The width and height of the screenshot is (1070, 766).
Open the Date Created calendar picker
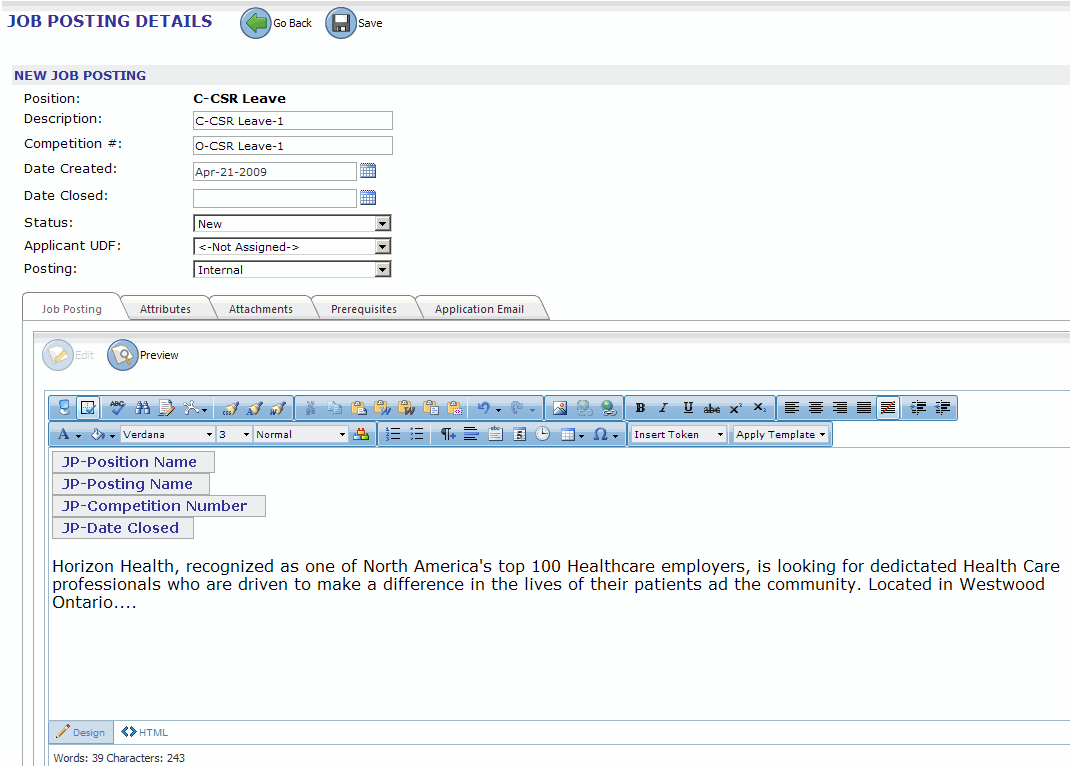[367, 171]
